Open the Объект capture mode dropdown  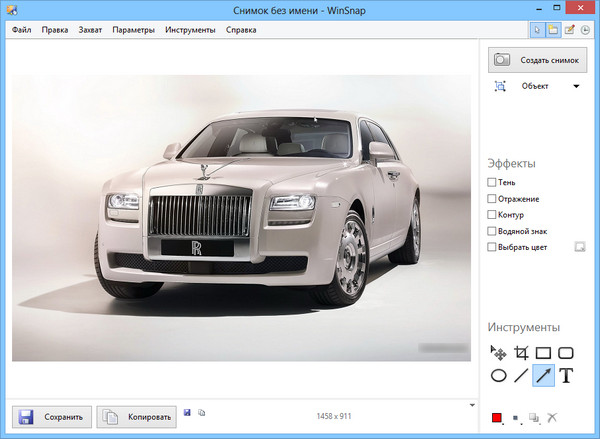click(x=576, y=87)
